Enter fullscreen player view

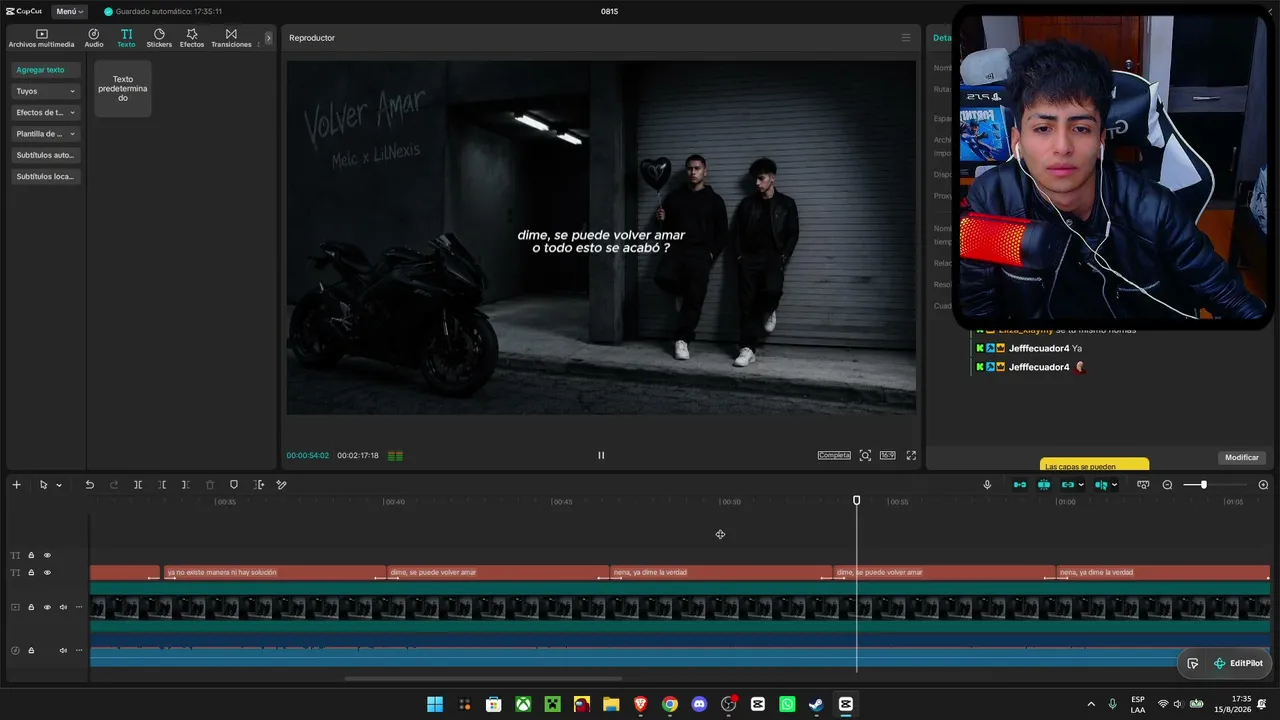click(911, 455)
